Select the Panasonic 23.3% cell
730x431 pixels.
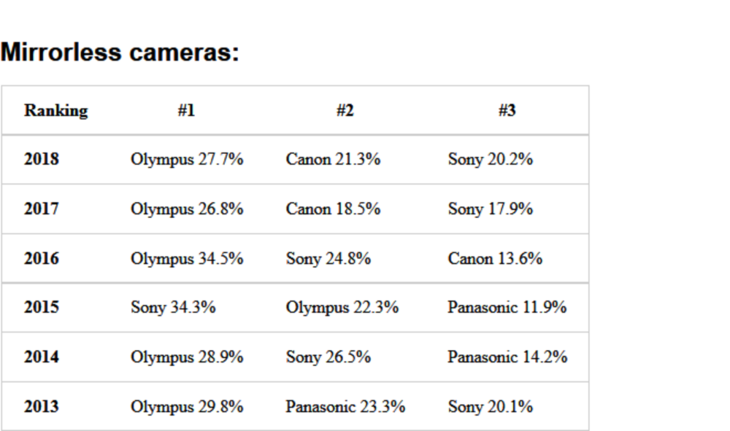(345, 406)
